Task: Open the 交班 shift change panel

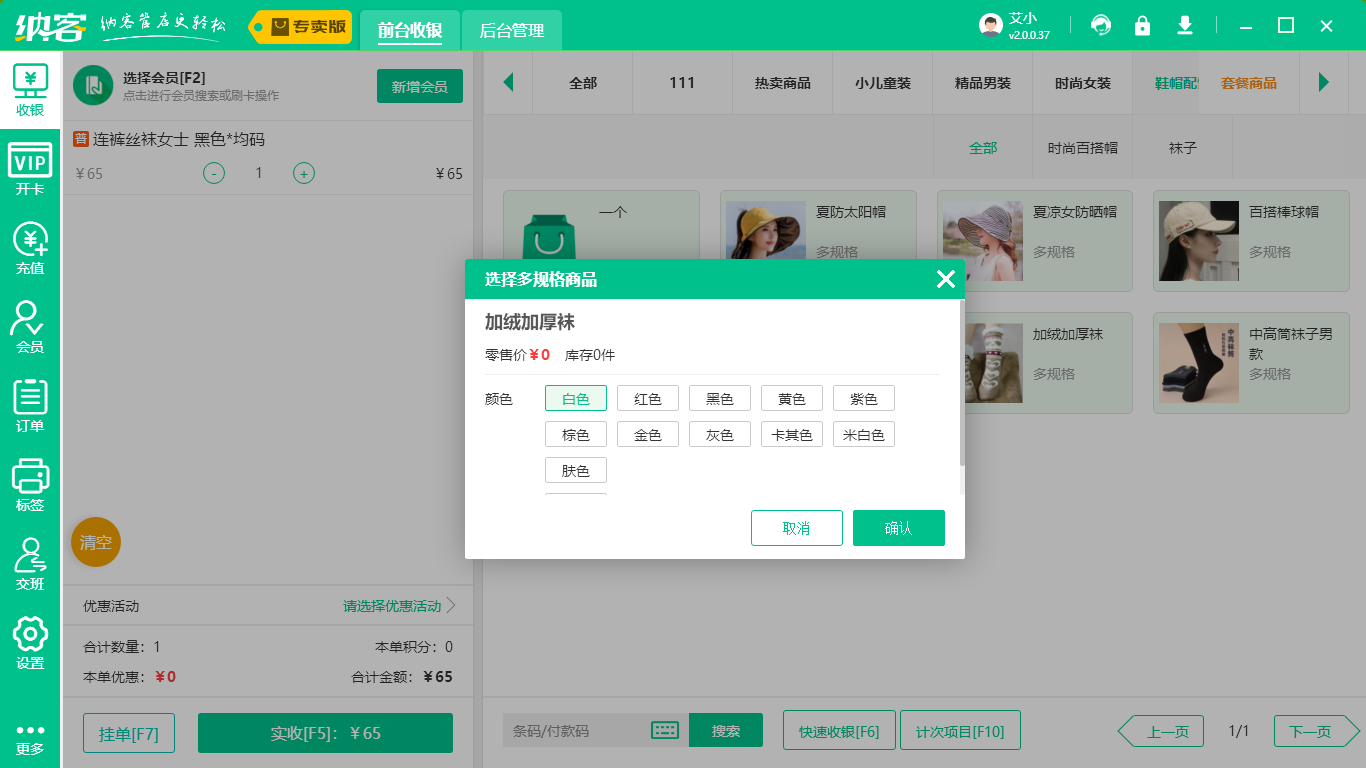Action: (29, 558)
